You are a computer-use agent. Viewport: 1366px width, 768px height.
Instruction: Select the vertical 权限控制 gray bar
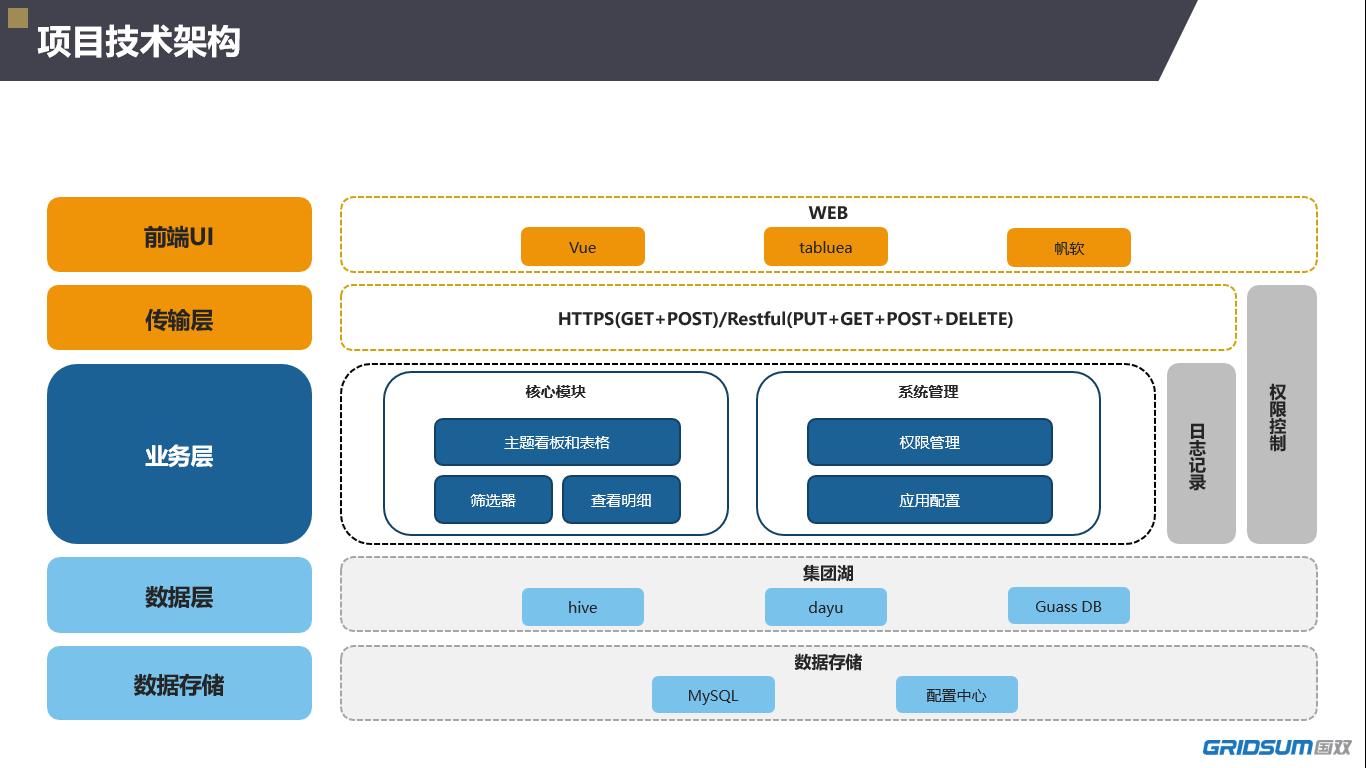1281,415
